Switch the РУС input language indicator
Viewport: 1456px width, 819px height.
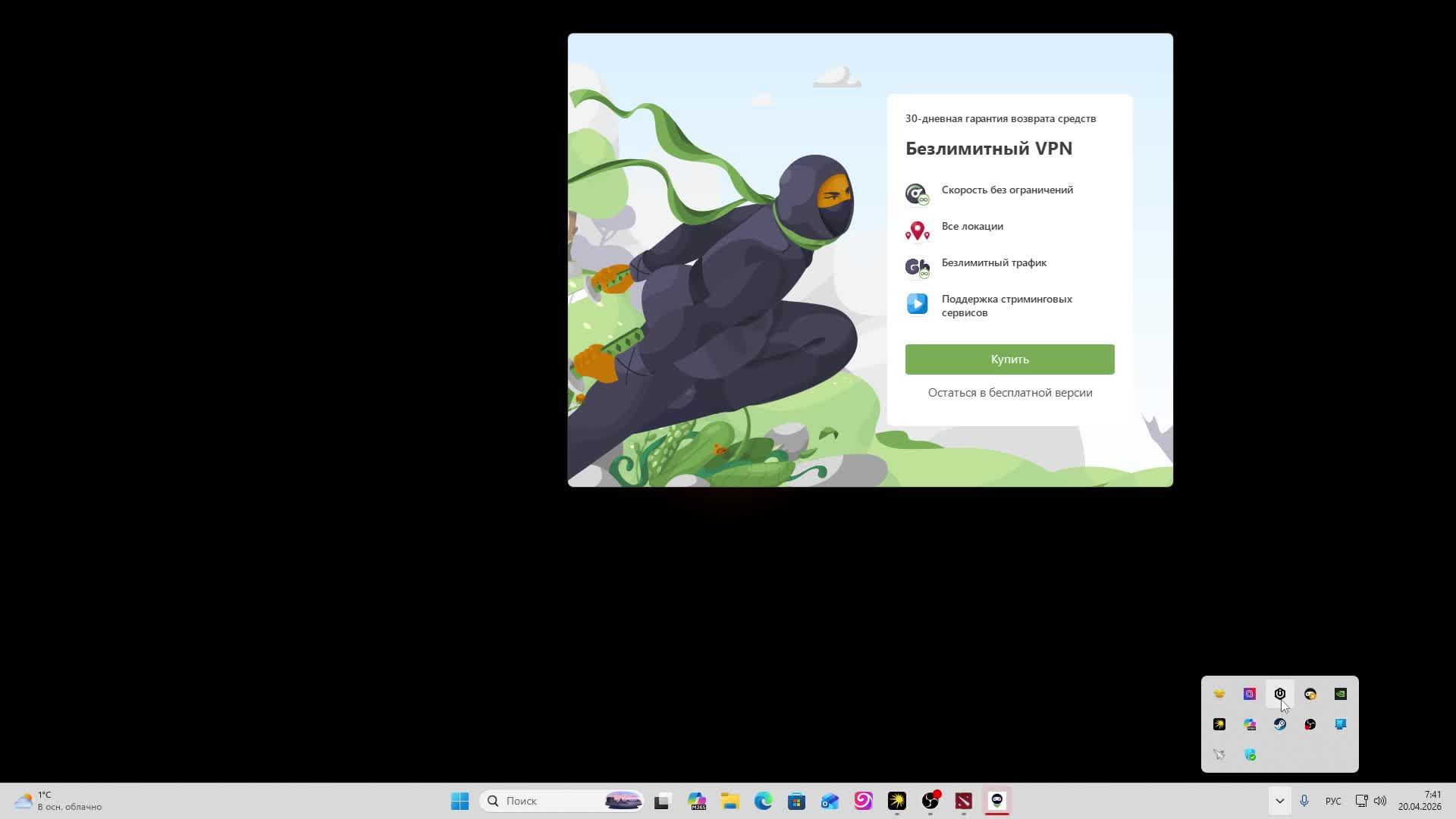click(x=1332, y=801)
